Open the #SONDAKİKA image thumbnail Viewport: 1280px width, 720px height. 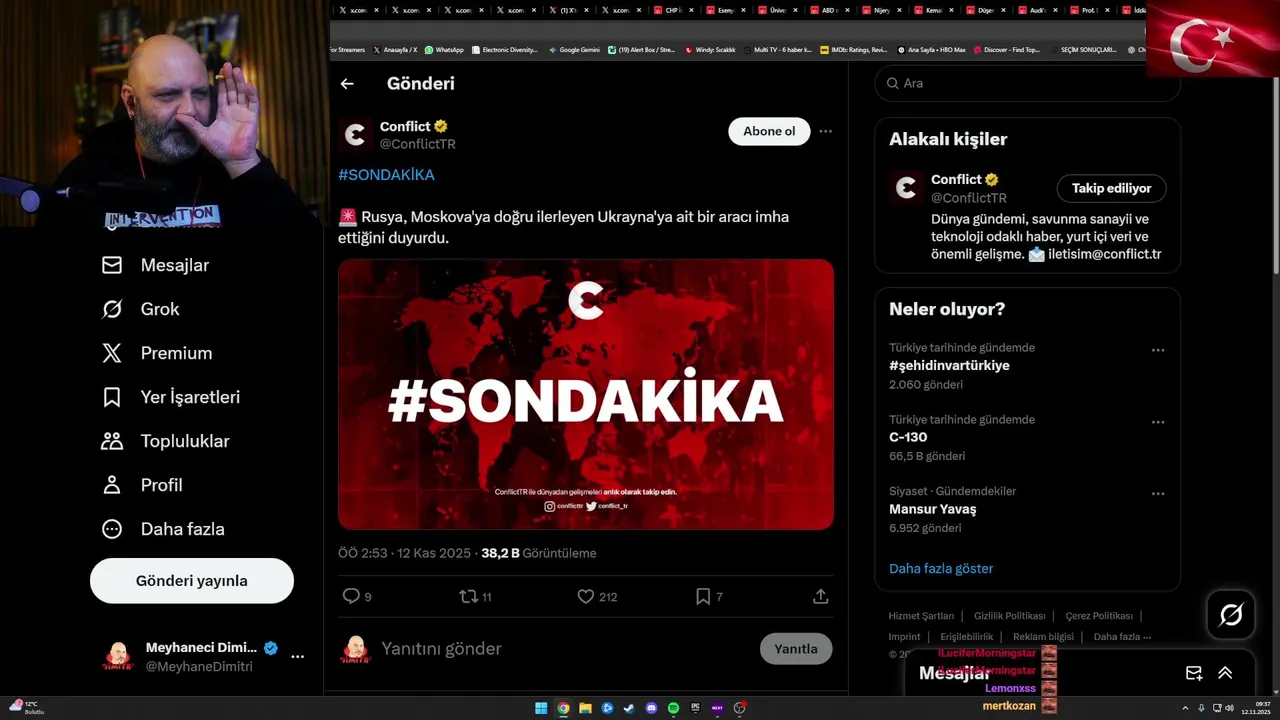(586, 394)
